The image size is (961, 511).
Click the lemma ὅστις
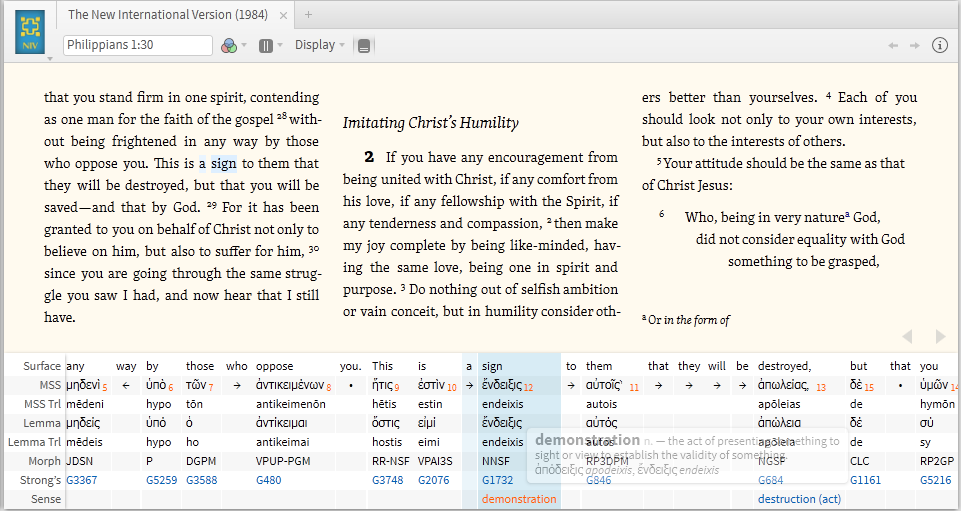point(385,423)
